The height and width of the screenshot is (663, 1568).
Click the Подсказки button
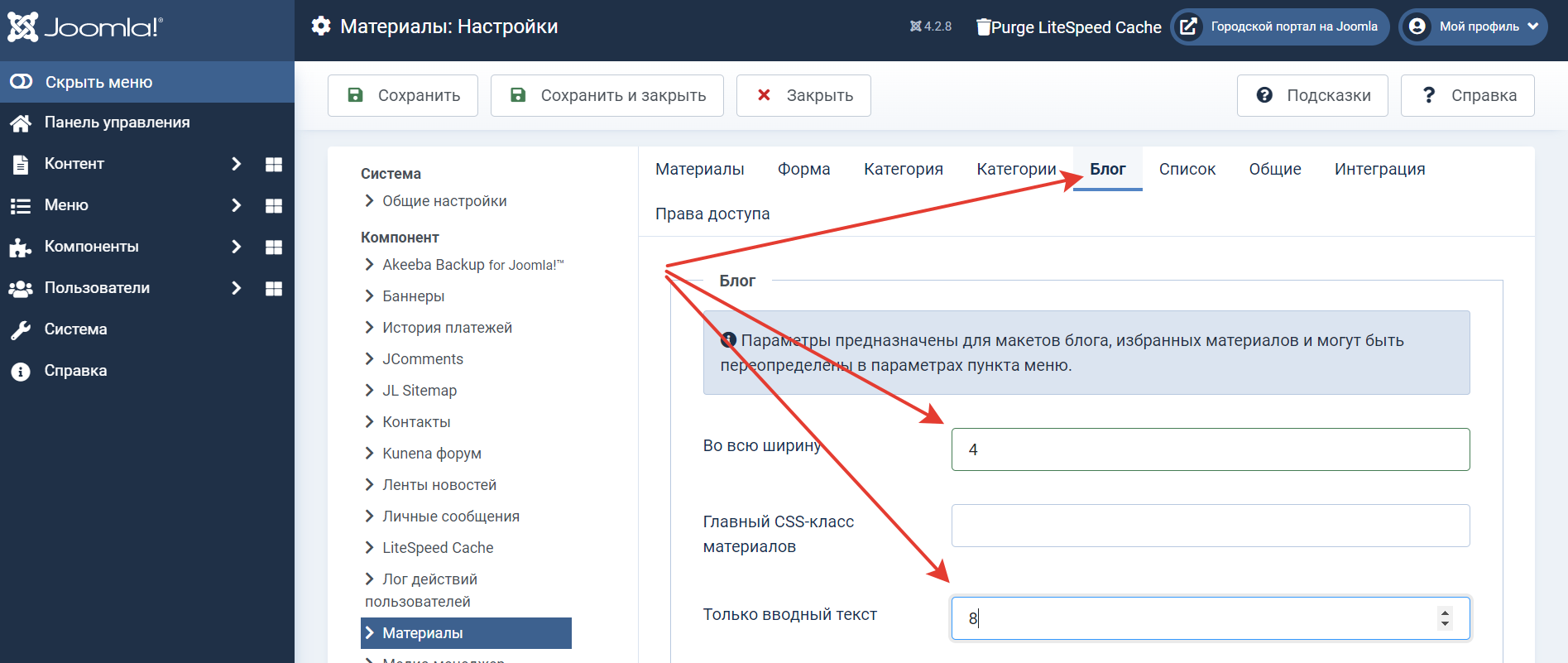pos(1312,95)
